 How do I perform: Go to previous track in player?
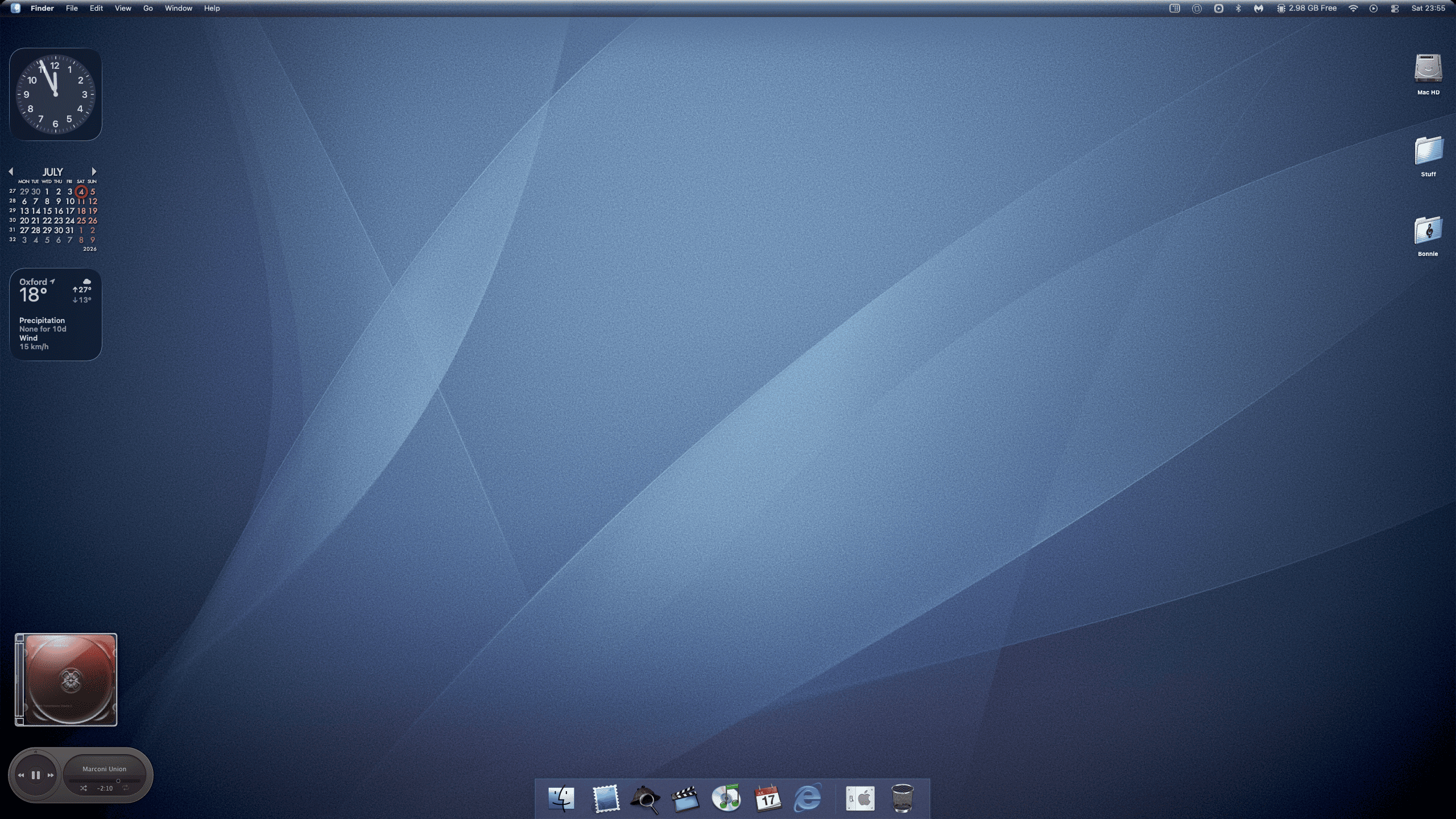pos(21,775)
